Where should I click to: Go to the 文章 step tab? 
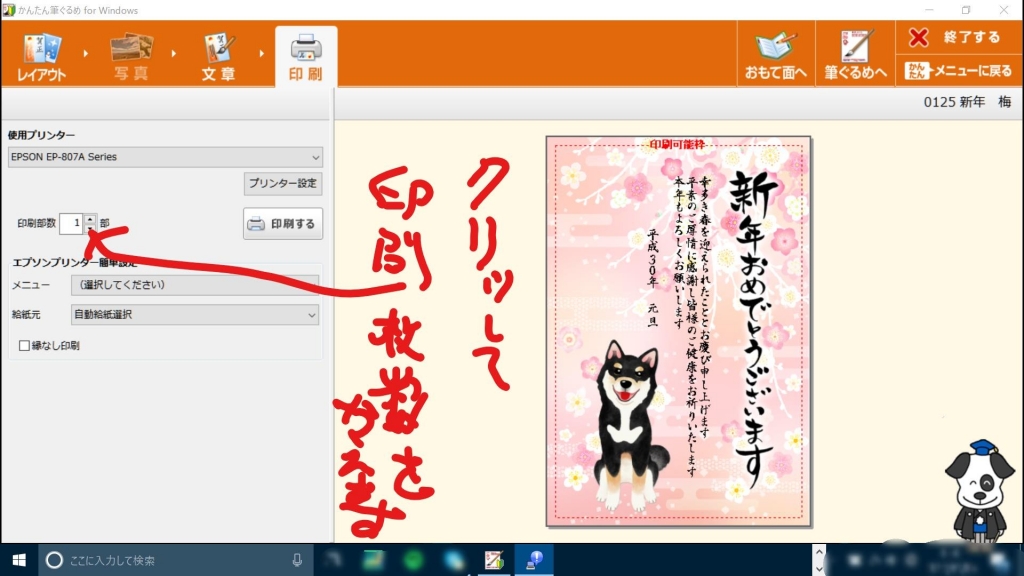point(218,57)
